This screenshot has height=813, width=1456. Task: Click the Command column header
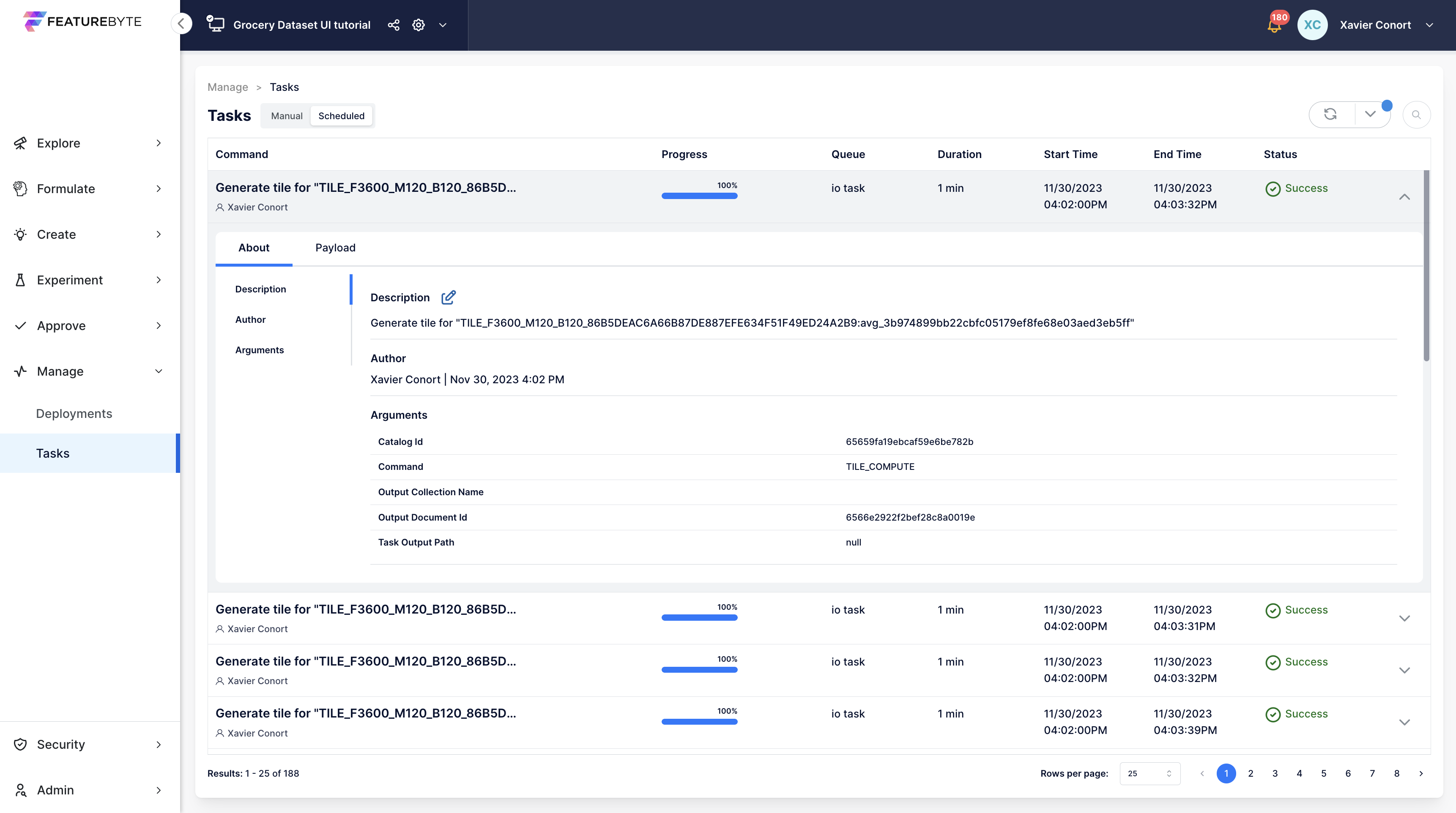(x=242, y=154)
